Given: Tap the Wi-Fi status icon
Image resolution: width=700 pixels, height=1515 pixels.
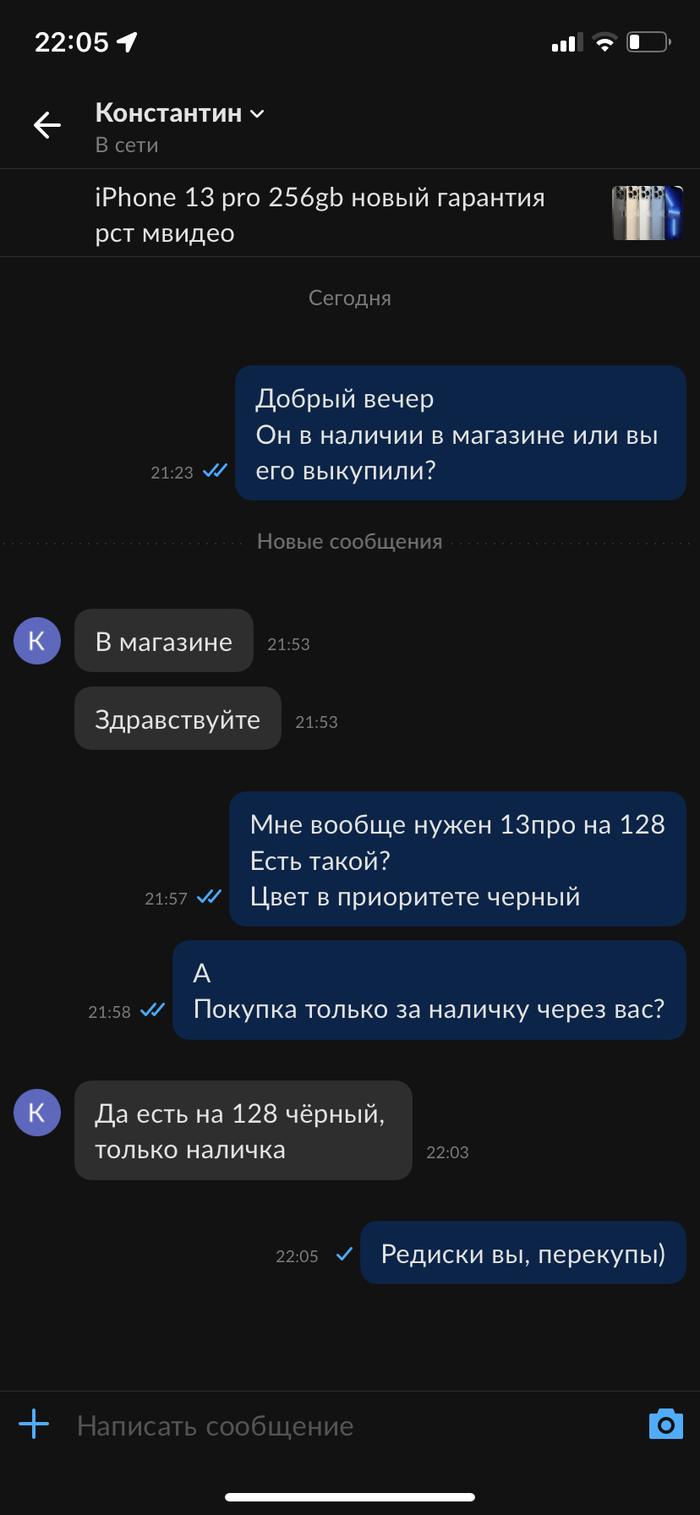Looking at the screenshot, I should point(604,42).
